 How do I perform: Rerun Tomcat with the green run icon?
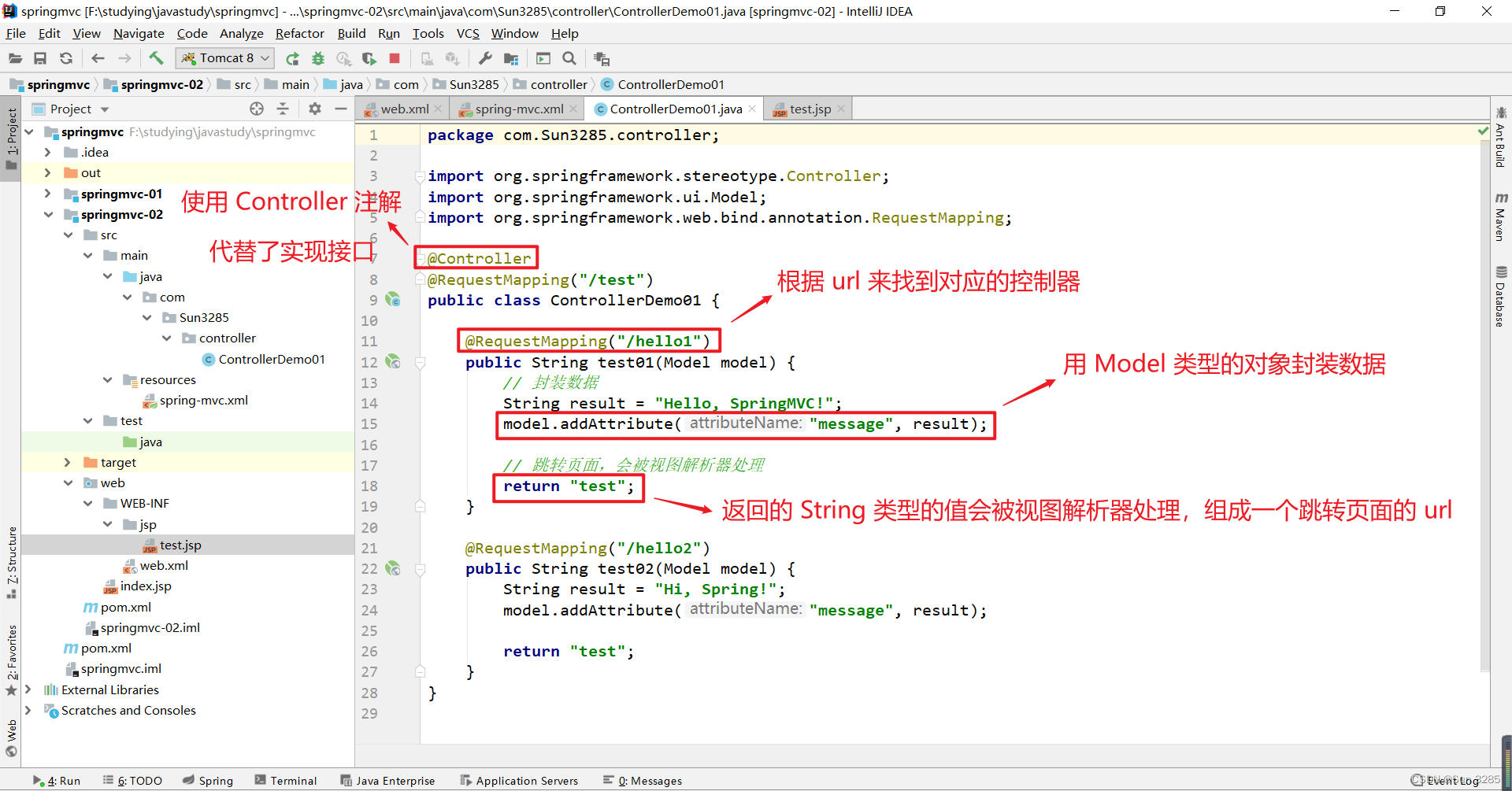pyautogui.click(x=292, y=58)
